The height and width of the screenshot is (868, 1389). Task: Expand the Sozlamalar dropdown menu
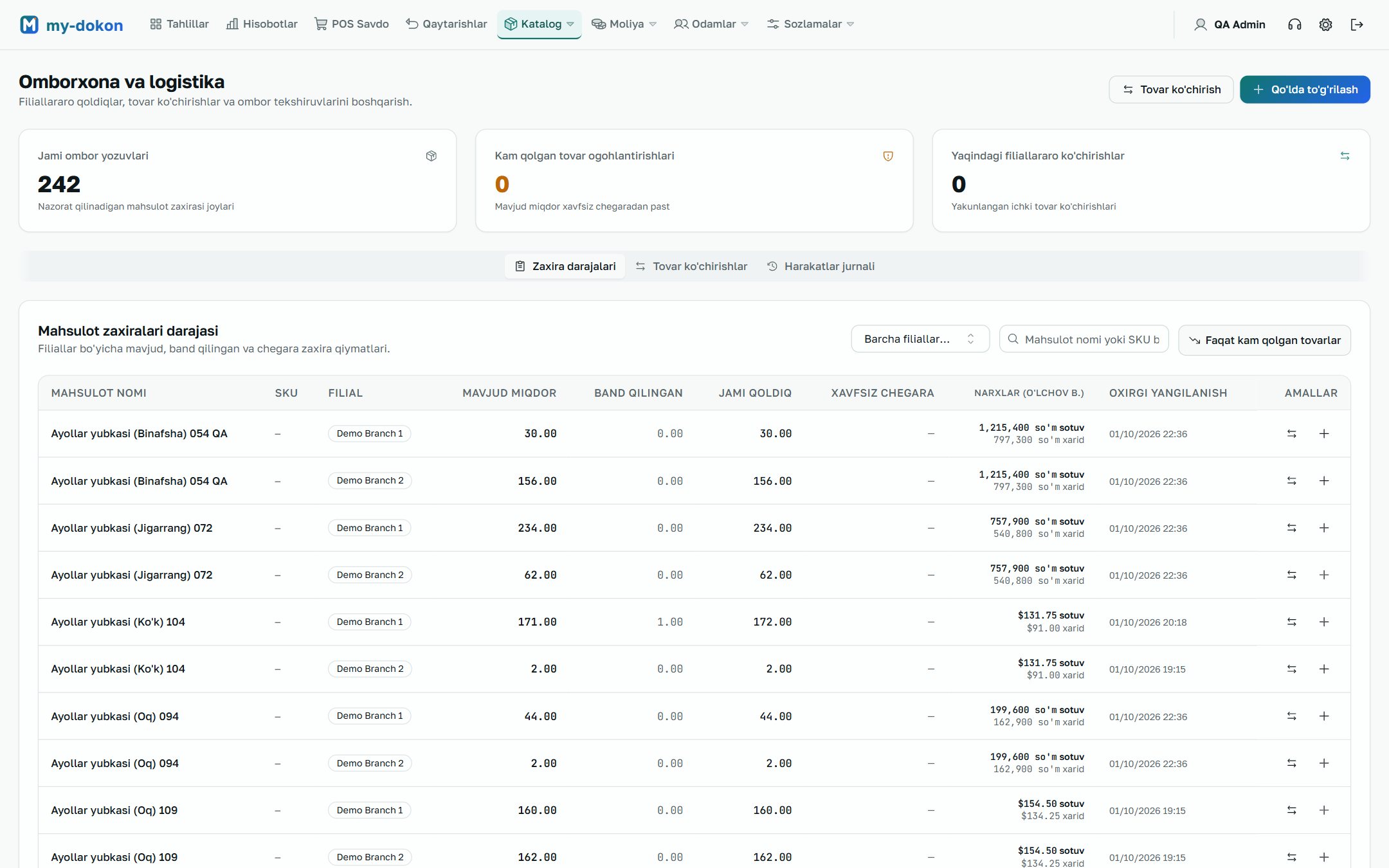point(810,24)
